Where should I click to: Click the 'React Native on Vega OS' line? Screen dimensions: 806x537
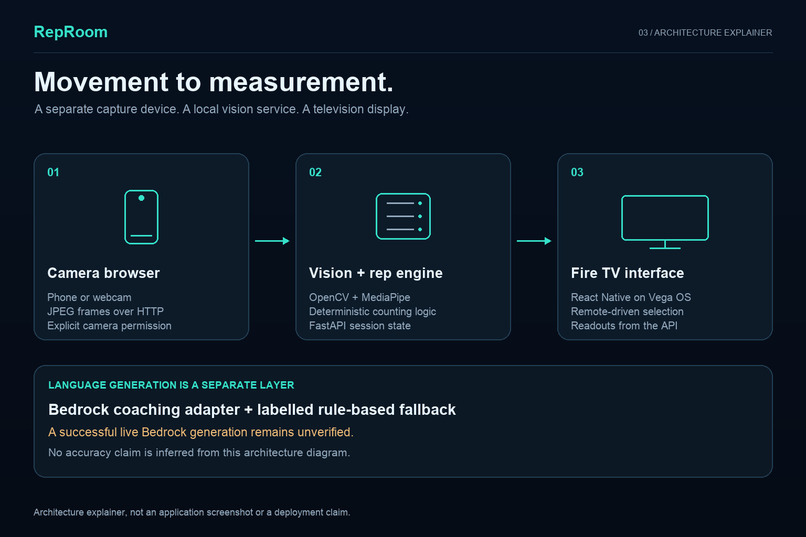[x=631, y=297]
